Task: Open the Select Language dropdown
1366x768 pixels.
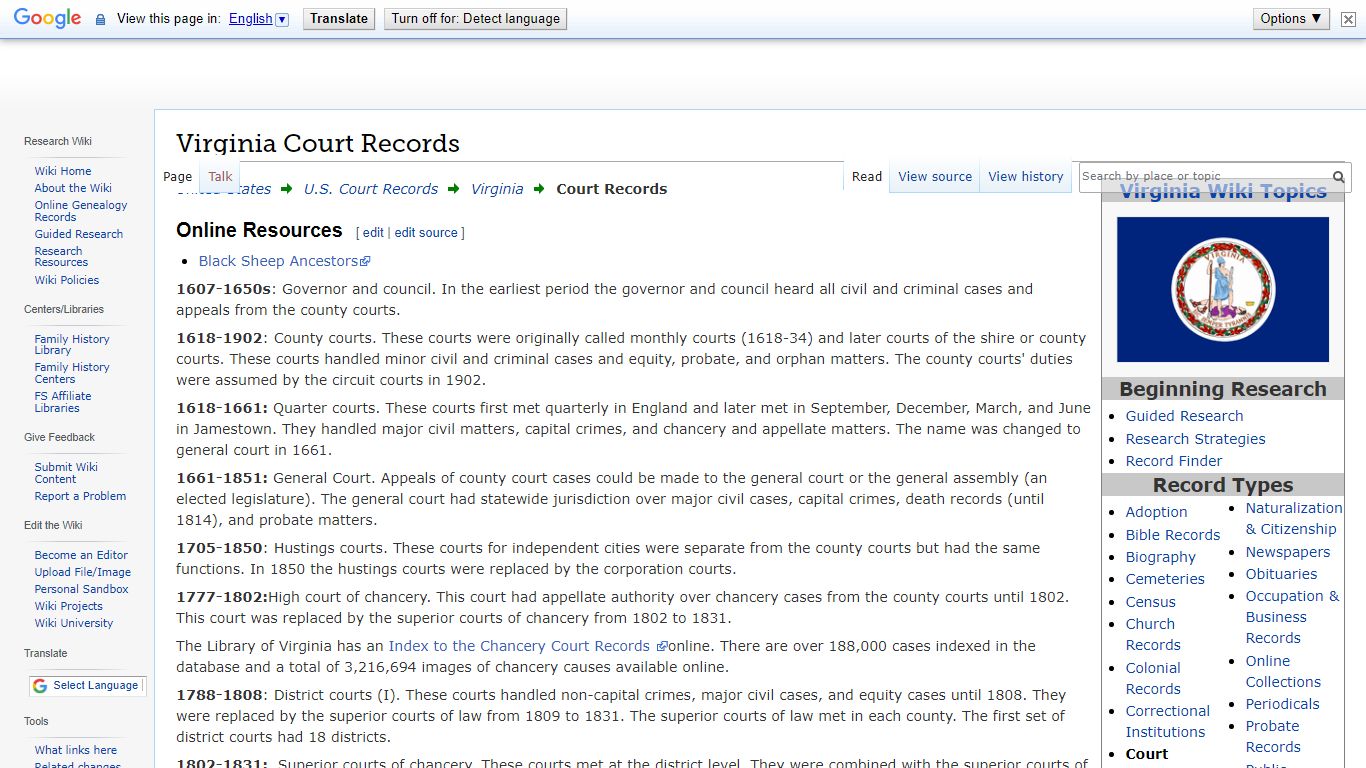Action: pos(88,686)
